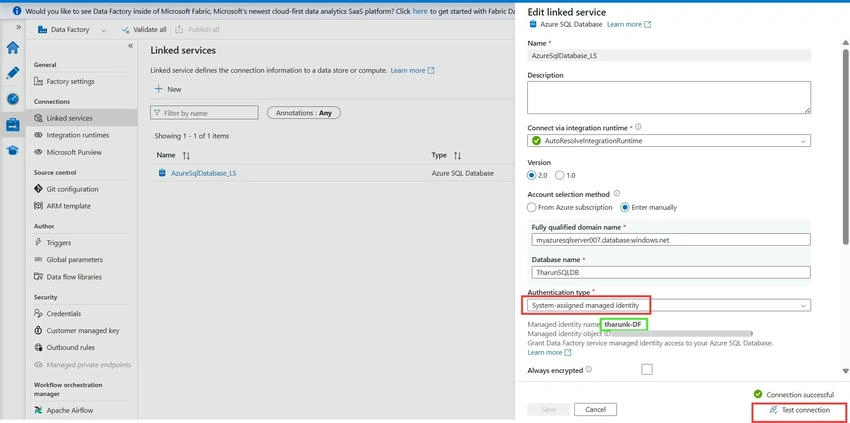Open the Data Factory dropdown
Viewport: 850px width, 423px height.
pyautogui.click(x=72, y=30)
